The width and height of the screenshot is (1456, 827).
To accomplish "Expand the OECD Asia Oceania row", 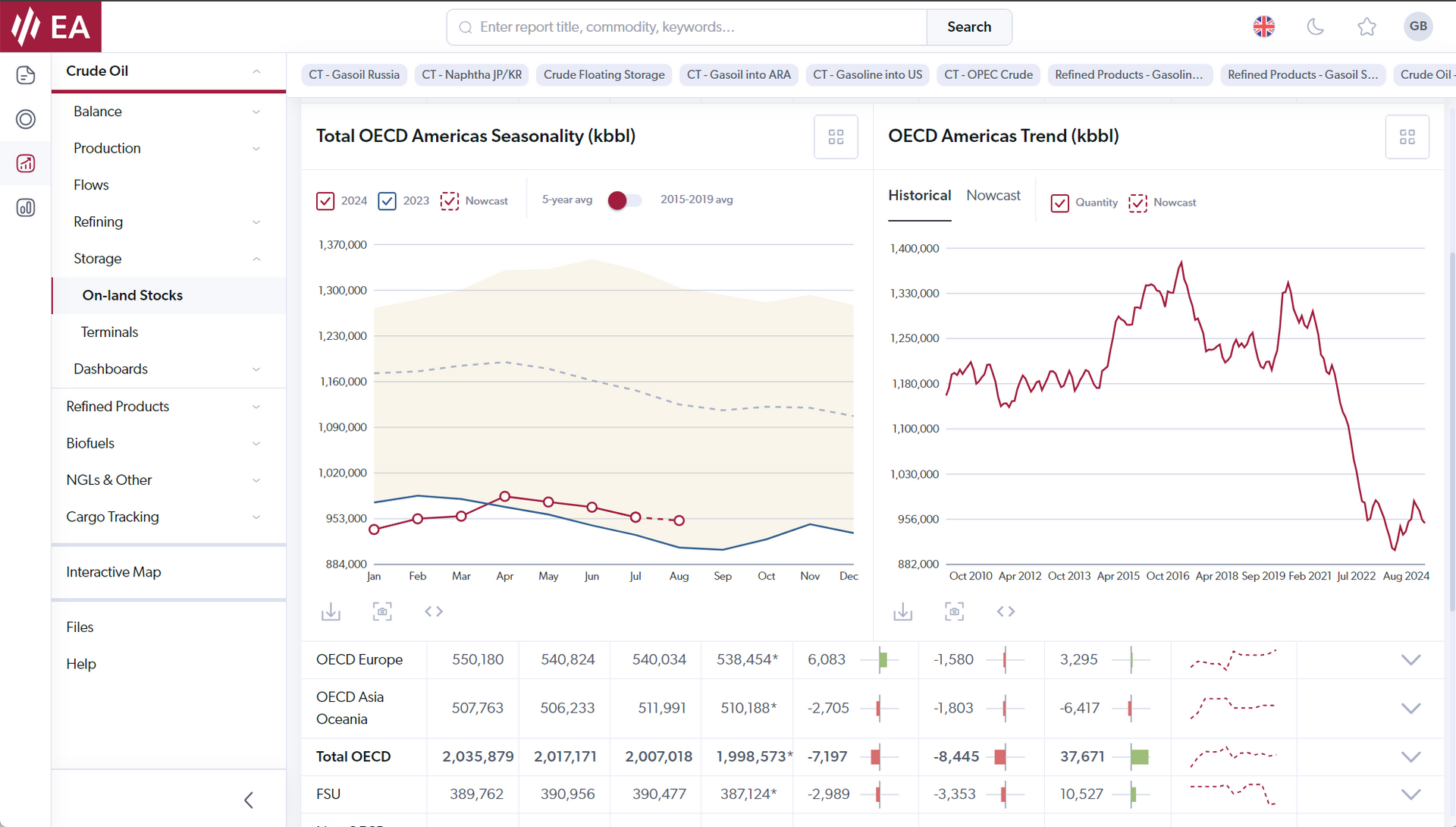I will 1410,708.
